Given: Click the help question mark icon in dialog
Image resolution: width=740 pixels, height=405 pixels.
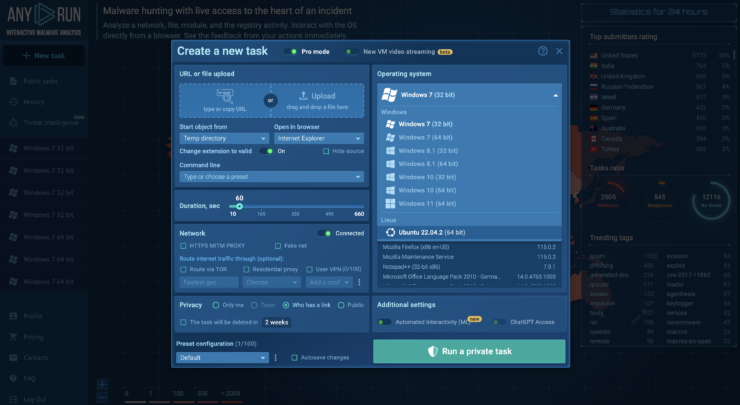Looking at the screenshot, I should pos(543,51).
